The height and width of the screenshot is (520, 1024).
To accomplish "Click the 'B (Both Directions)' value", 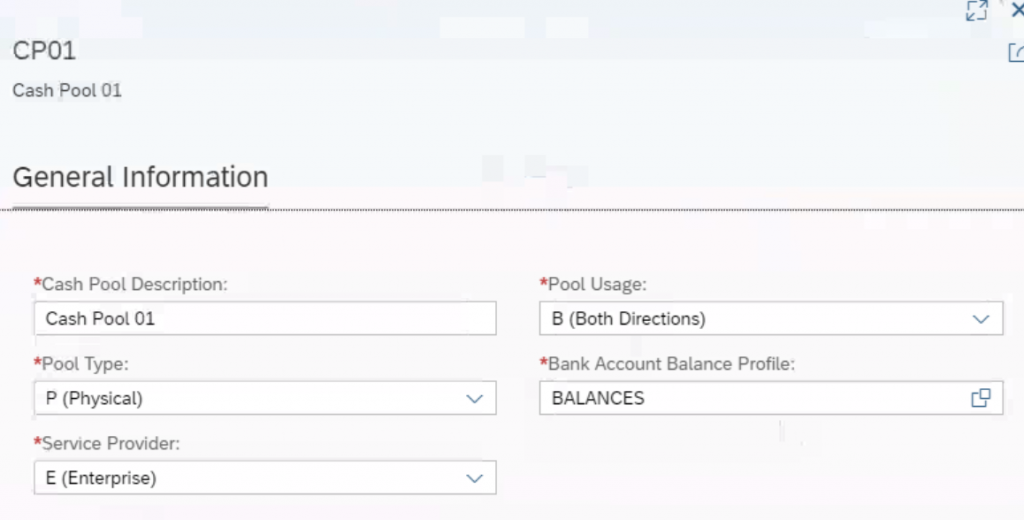I will (x=628, y=319).
